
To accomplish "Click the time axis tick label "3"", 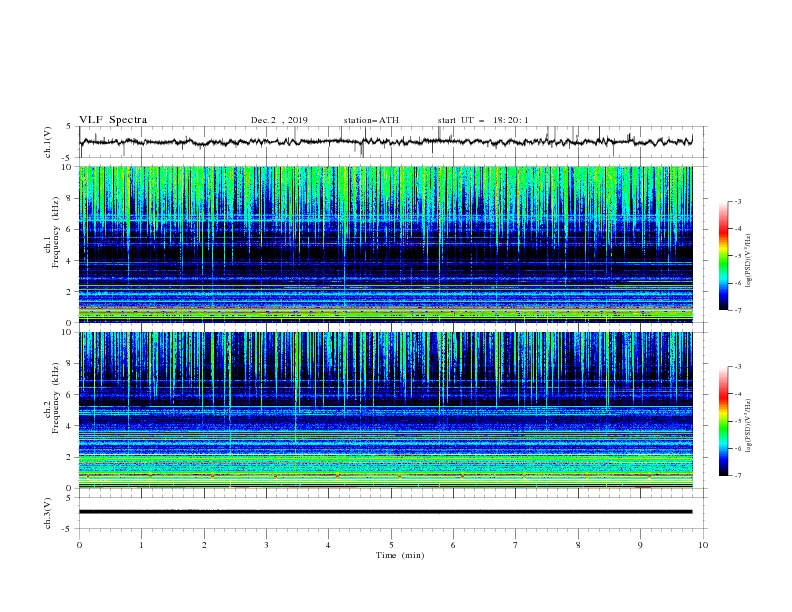I will (x=266, y=545).
